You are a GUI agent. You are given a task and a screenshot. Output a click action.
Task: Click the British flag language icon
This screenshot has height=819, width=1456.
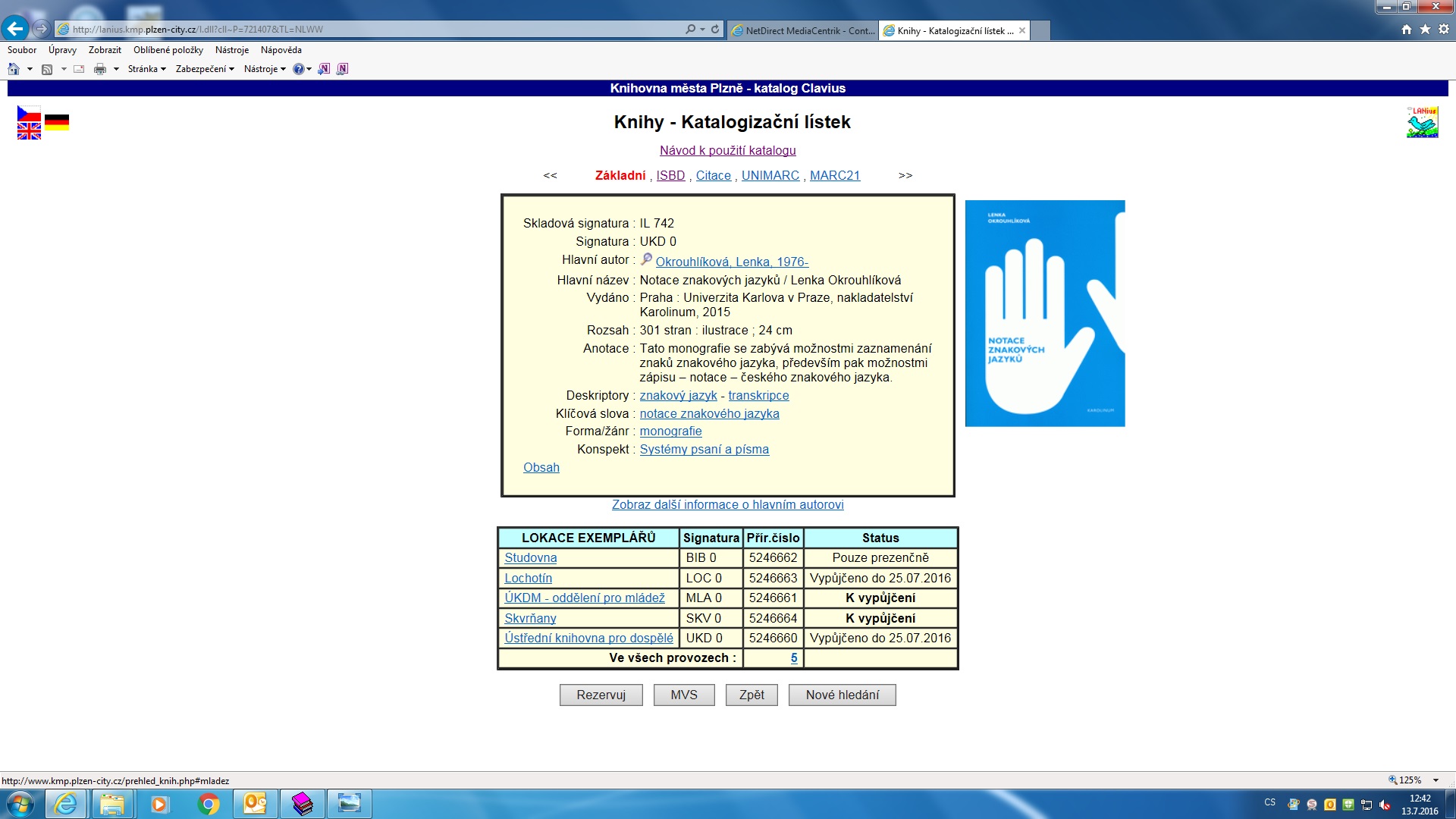(29, 132)
